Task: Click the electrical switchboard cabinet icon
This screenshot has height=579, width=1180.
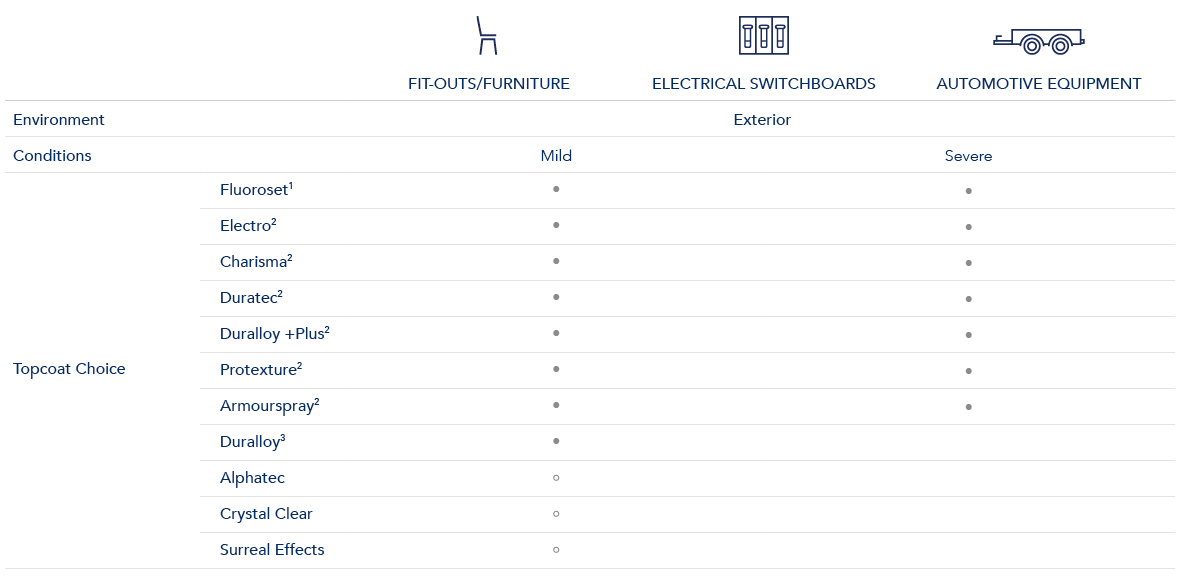Action: tap(763, 35)
